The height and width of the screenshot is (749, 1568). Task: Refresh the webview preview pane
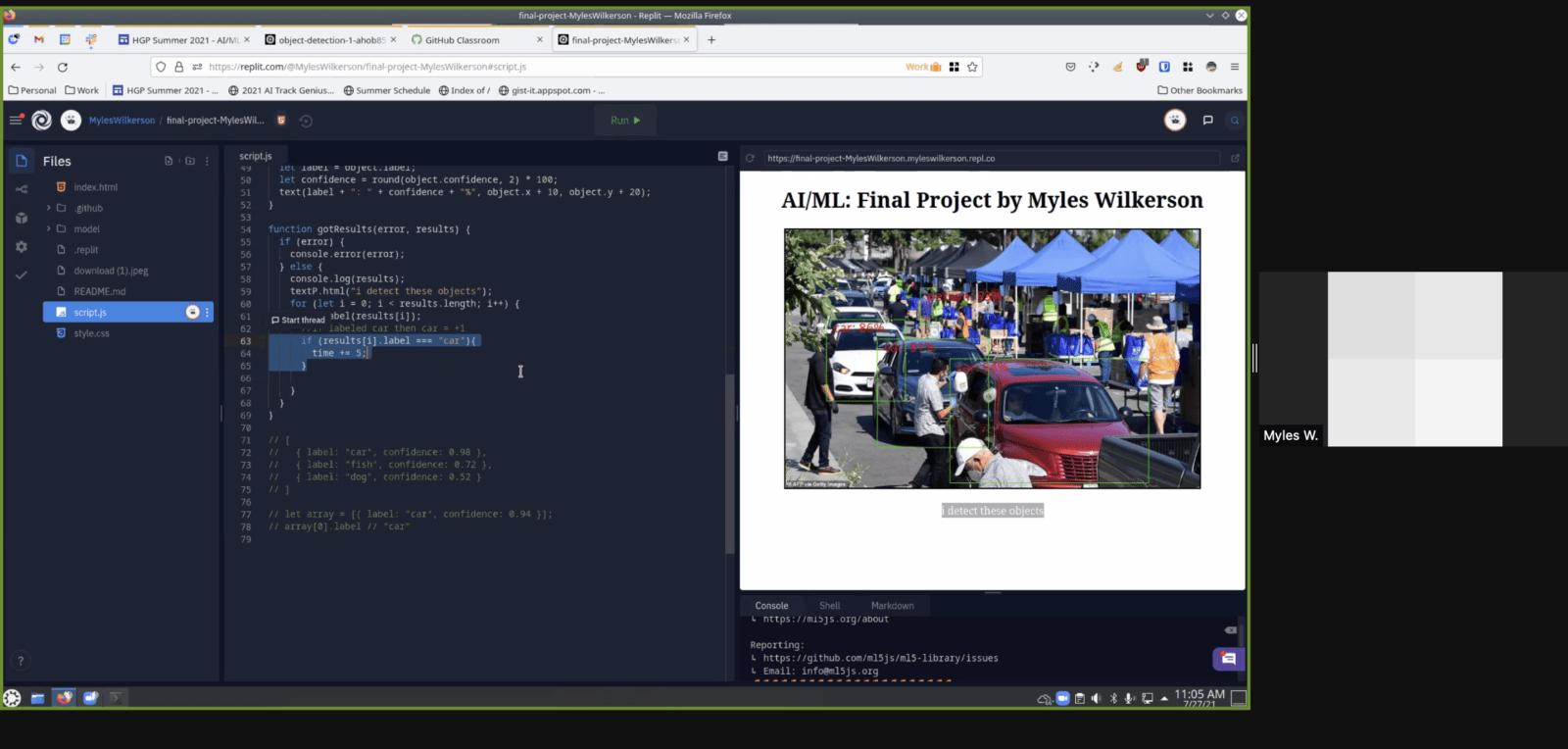(x=750, y=158)
